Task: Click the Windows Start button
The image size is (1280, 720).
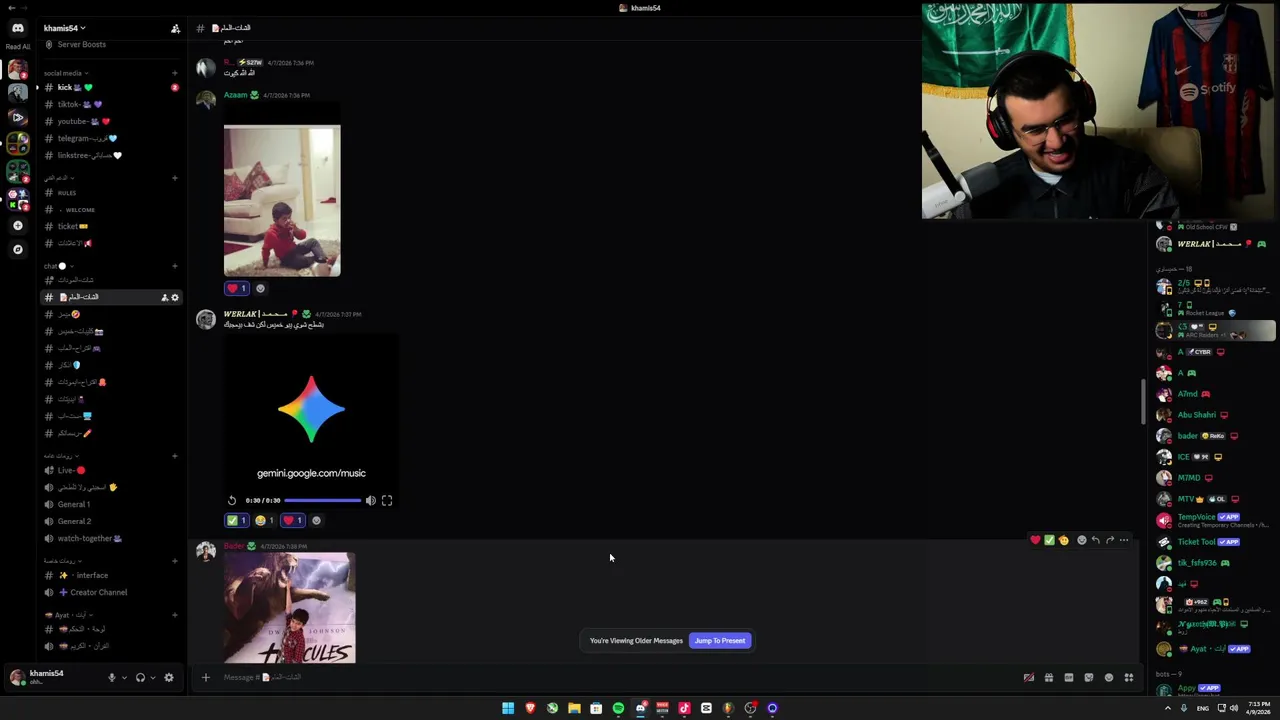Action: (508, 708)
